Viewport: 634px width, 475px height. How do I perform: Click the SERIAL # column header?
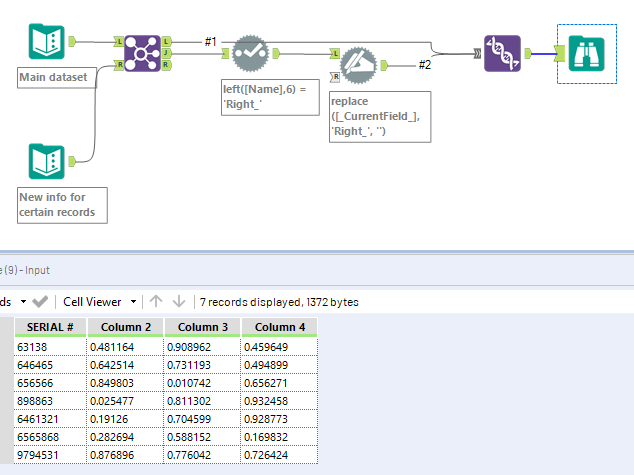48,327
